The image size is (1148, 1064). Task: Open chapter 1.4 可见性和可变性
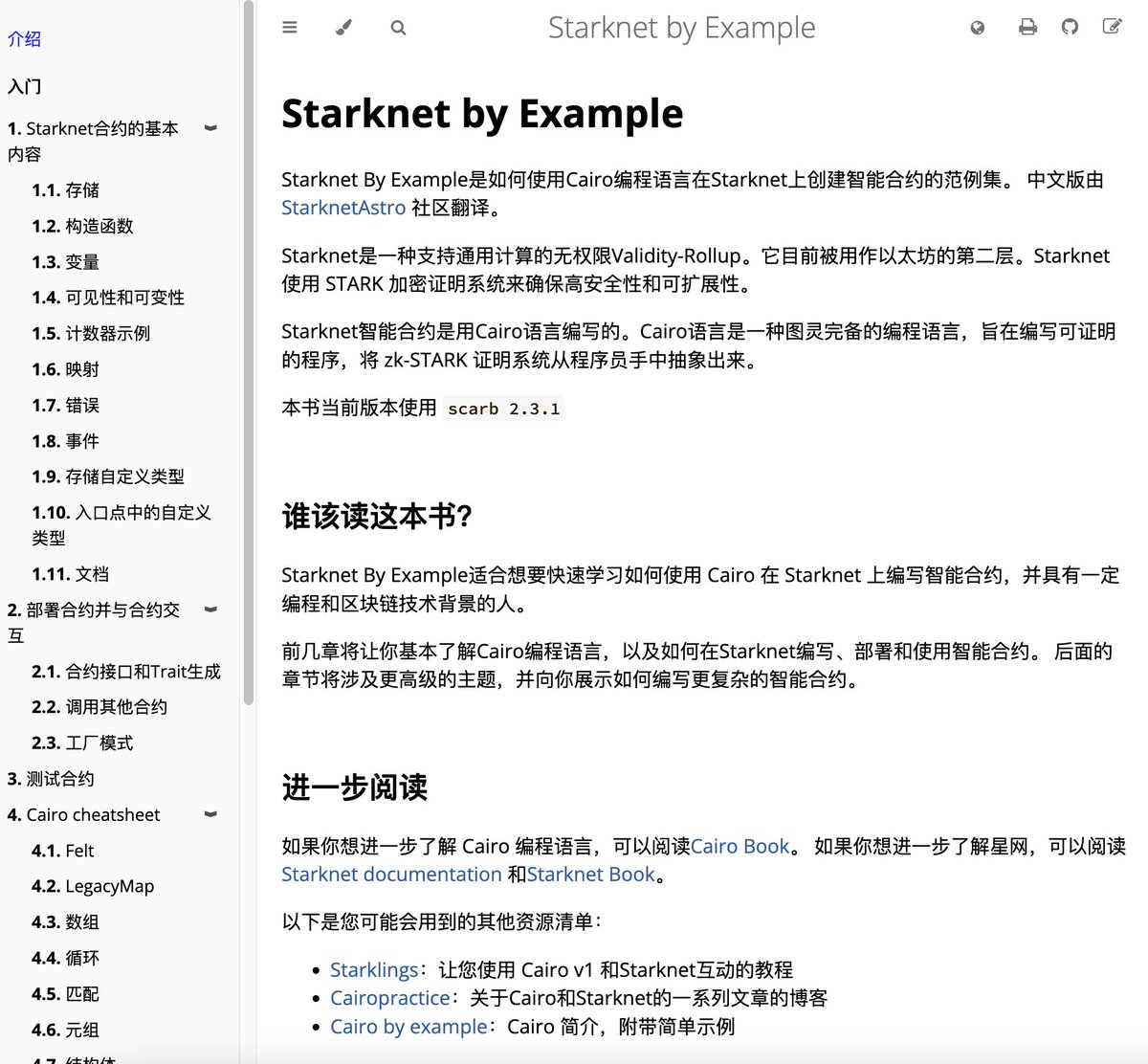pyautogui.click(x=108, y=298)
